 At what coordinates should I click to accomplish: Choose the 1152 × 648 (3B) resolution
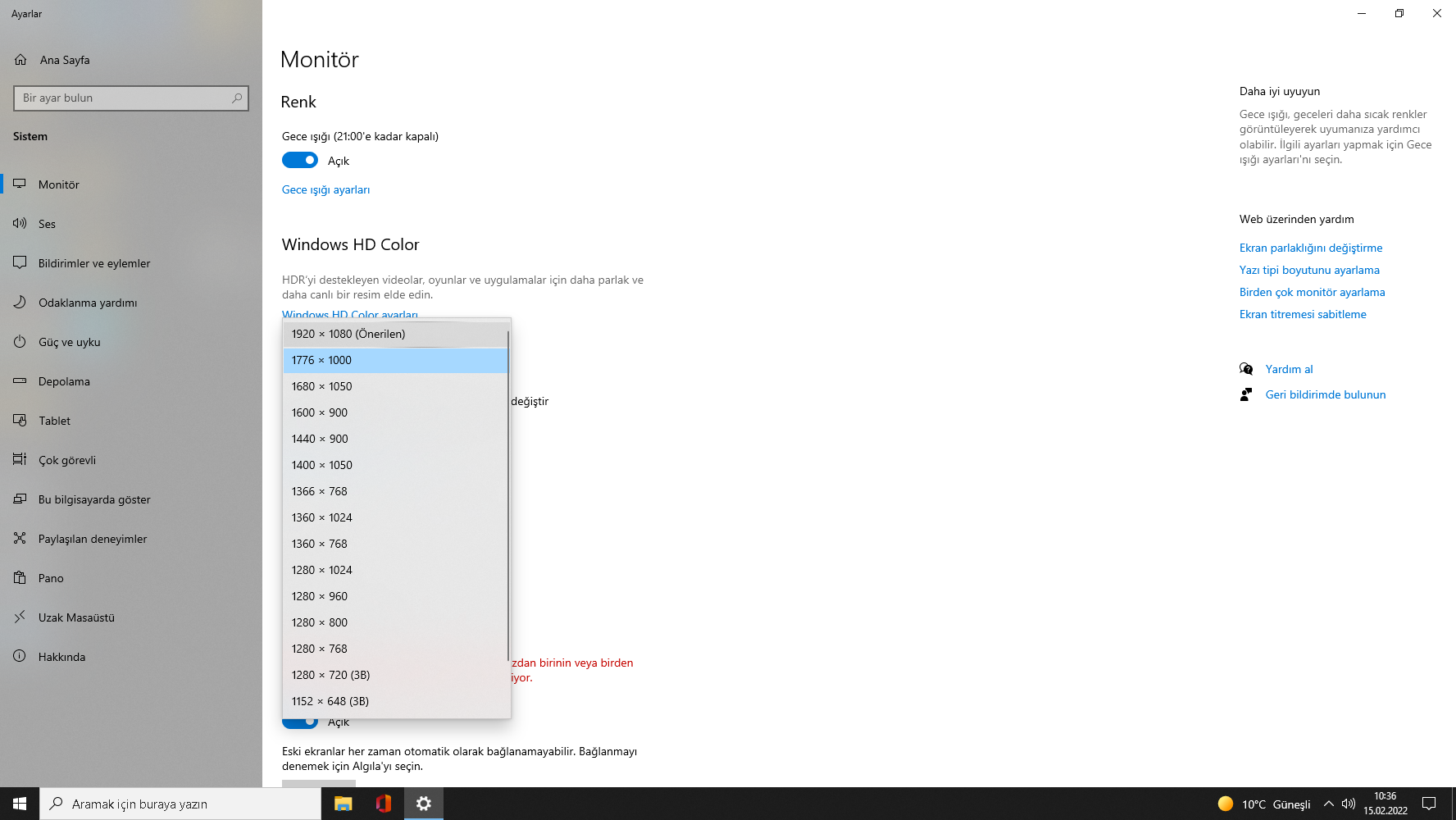click(x=396, y=701)
